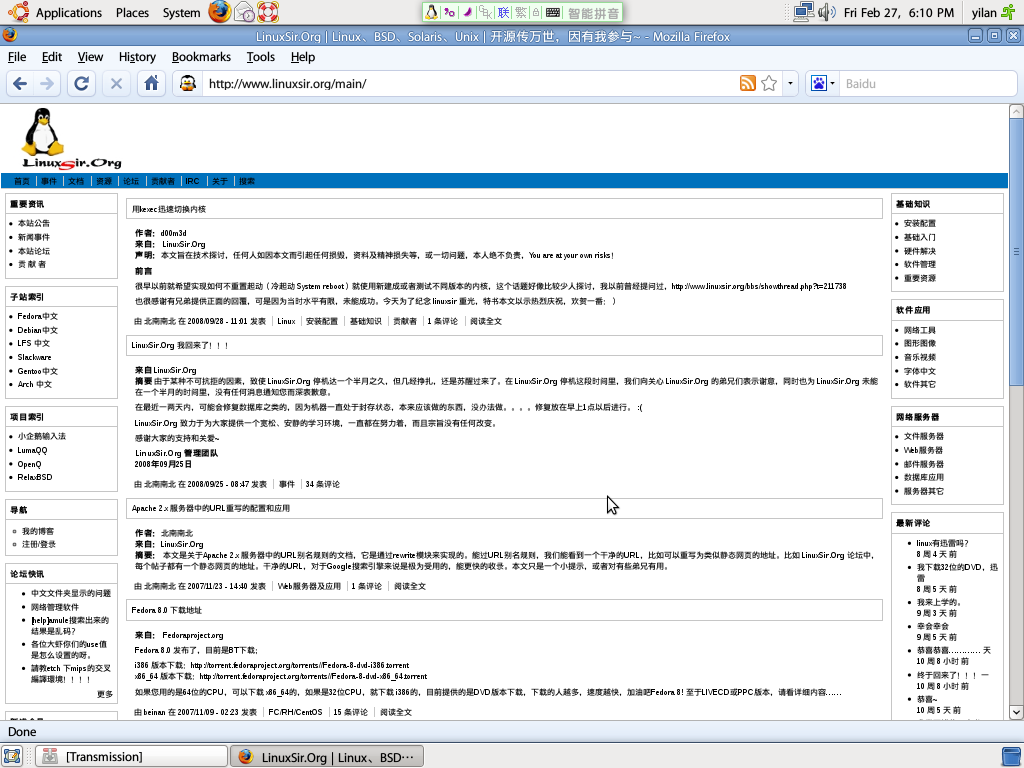Open the Baidu search engine selector
The image size is (1024, 768).
(822, 84)
